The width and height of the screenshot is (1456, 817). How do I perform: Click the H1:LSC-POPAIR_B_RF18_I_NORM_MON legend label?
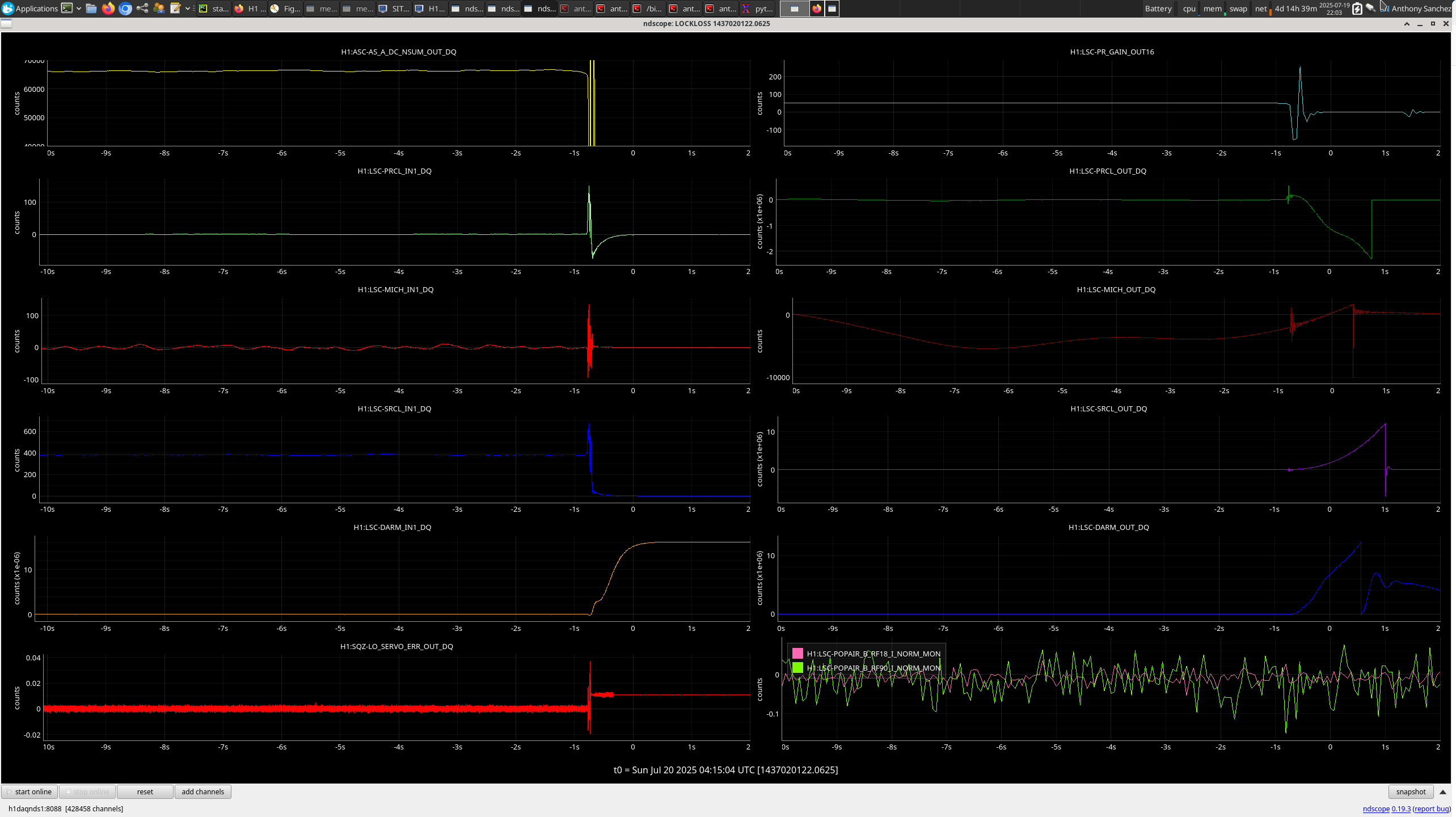coord(873,654)
